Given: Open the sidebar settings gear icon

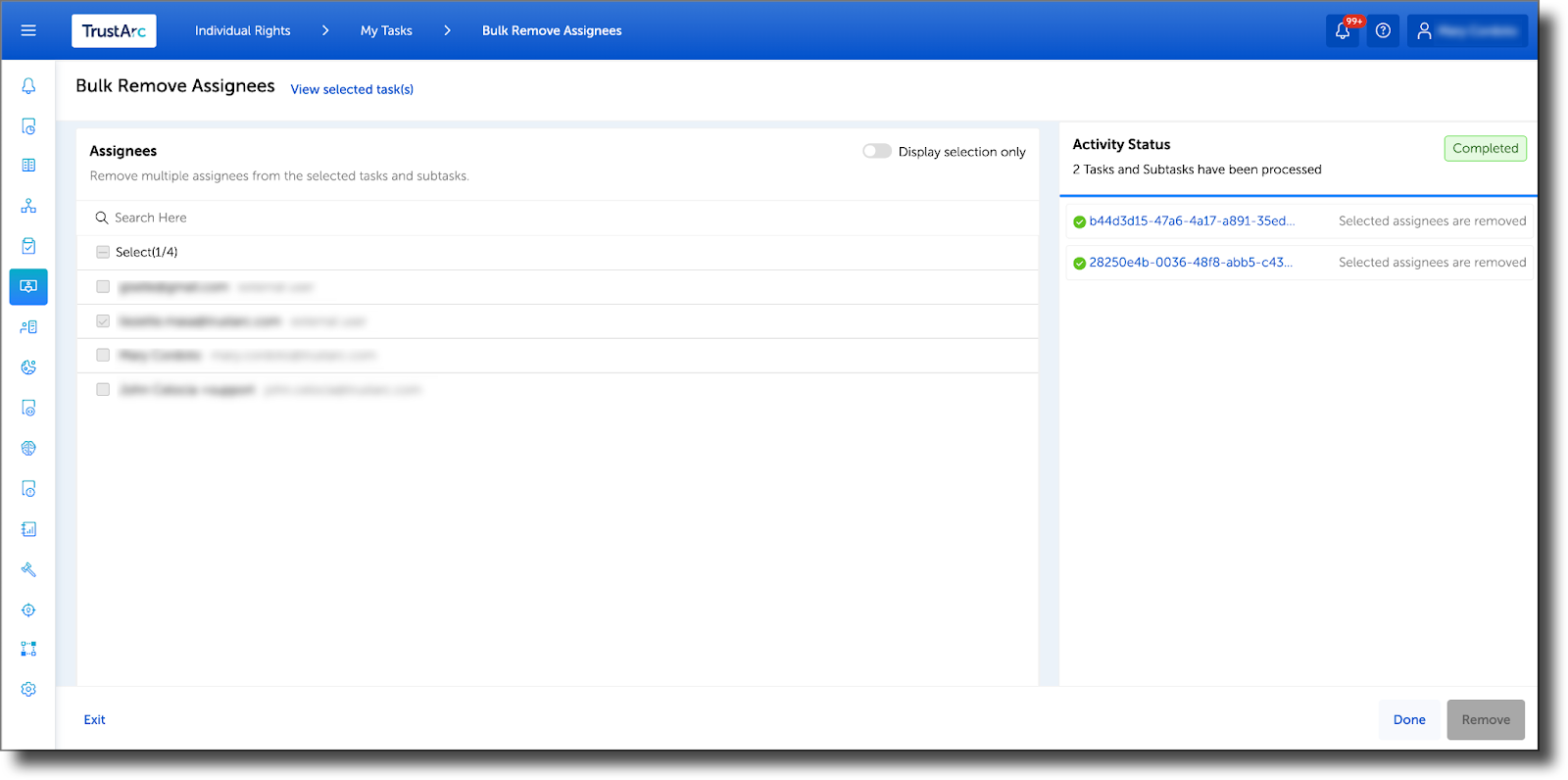Looking at the screenshot, I should click(28, 689).
